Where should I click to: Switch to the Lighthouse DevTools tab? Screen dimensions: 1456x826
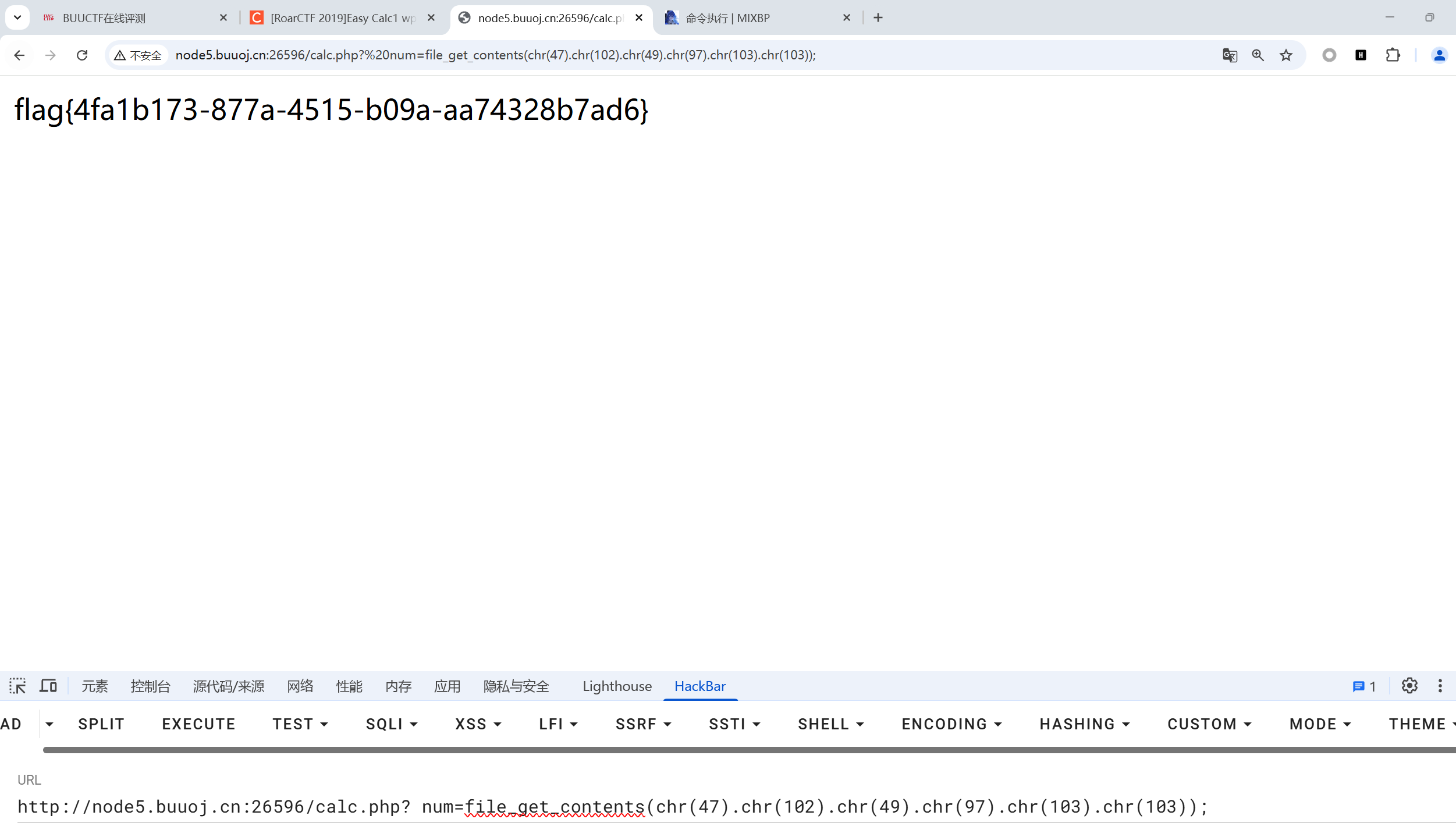pyautogui.click(x=617, y=686)
